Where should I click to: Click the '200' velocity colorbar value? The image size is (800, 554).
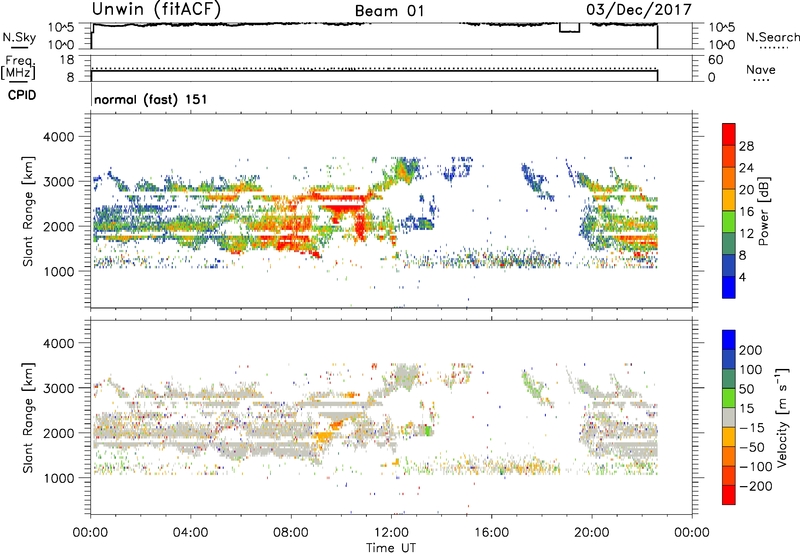(751, 350)
